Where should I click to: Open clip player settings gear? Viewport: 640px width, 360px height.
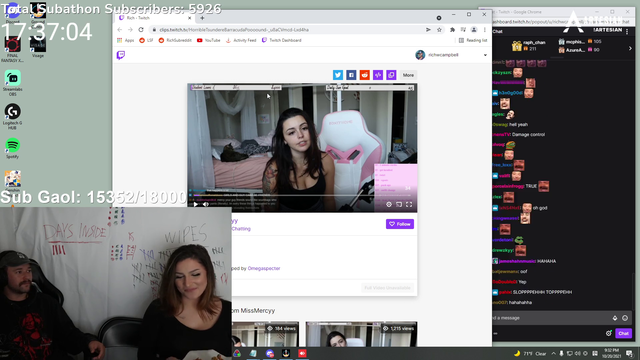point(389,204)
